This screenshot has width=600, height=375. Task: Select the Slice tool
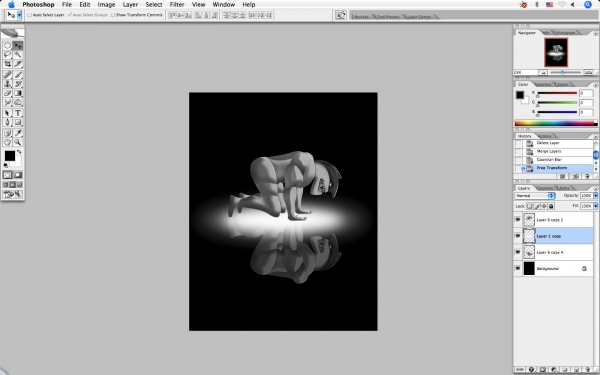click(x=18, y=64)
